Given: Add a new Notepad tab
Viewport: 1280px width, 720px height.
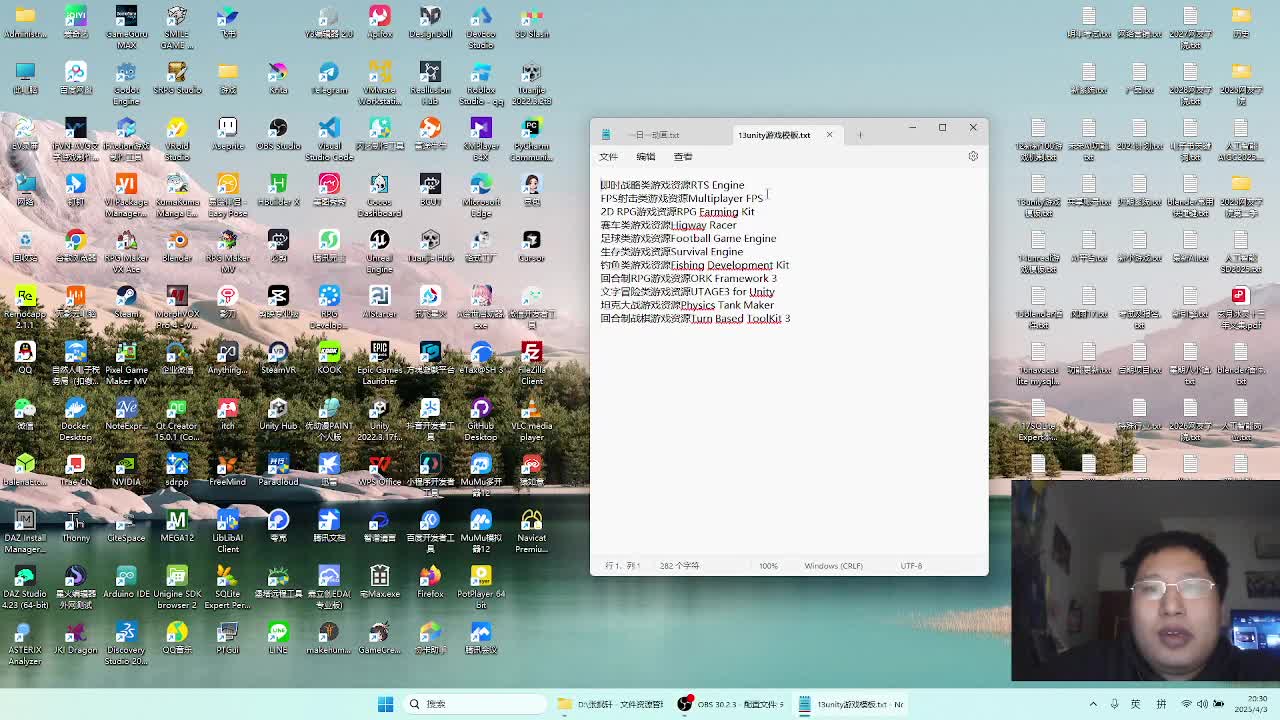Looking at the screenshot, I should pos(859,135).
